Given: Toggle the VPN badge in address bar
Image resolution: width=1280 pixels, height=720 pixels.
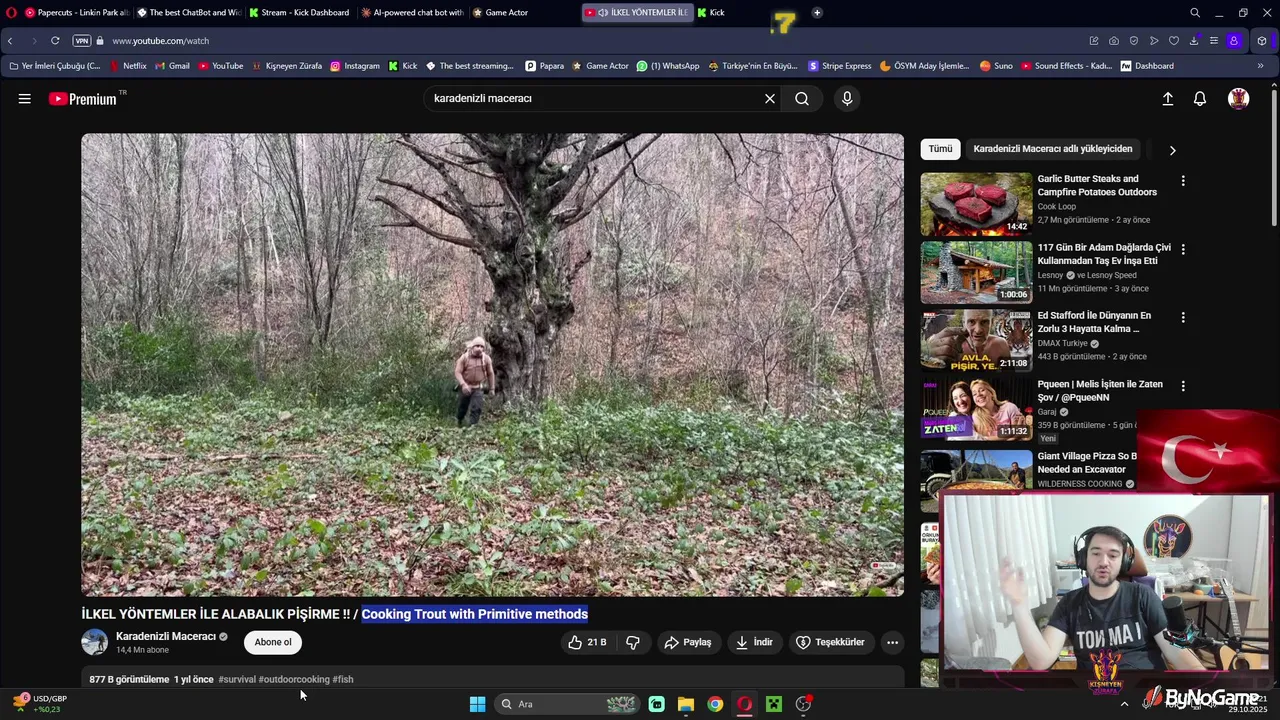Looking at the screenshot, I should pyautogui.click(x=82, y=41).
